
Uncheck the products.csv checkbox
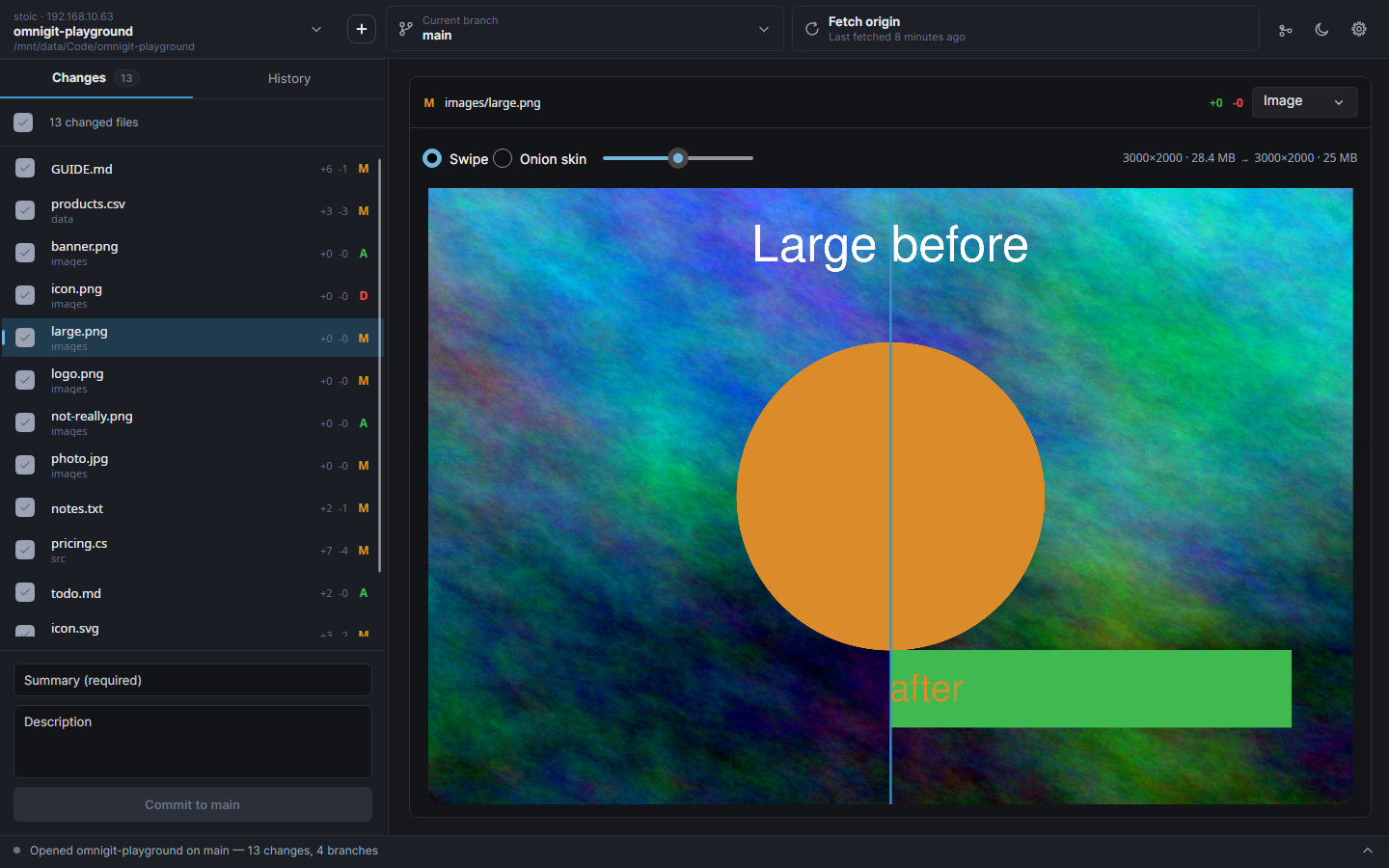[25, 210]
